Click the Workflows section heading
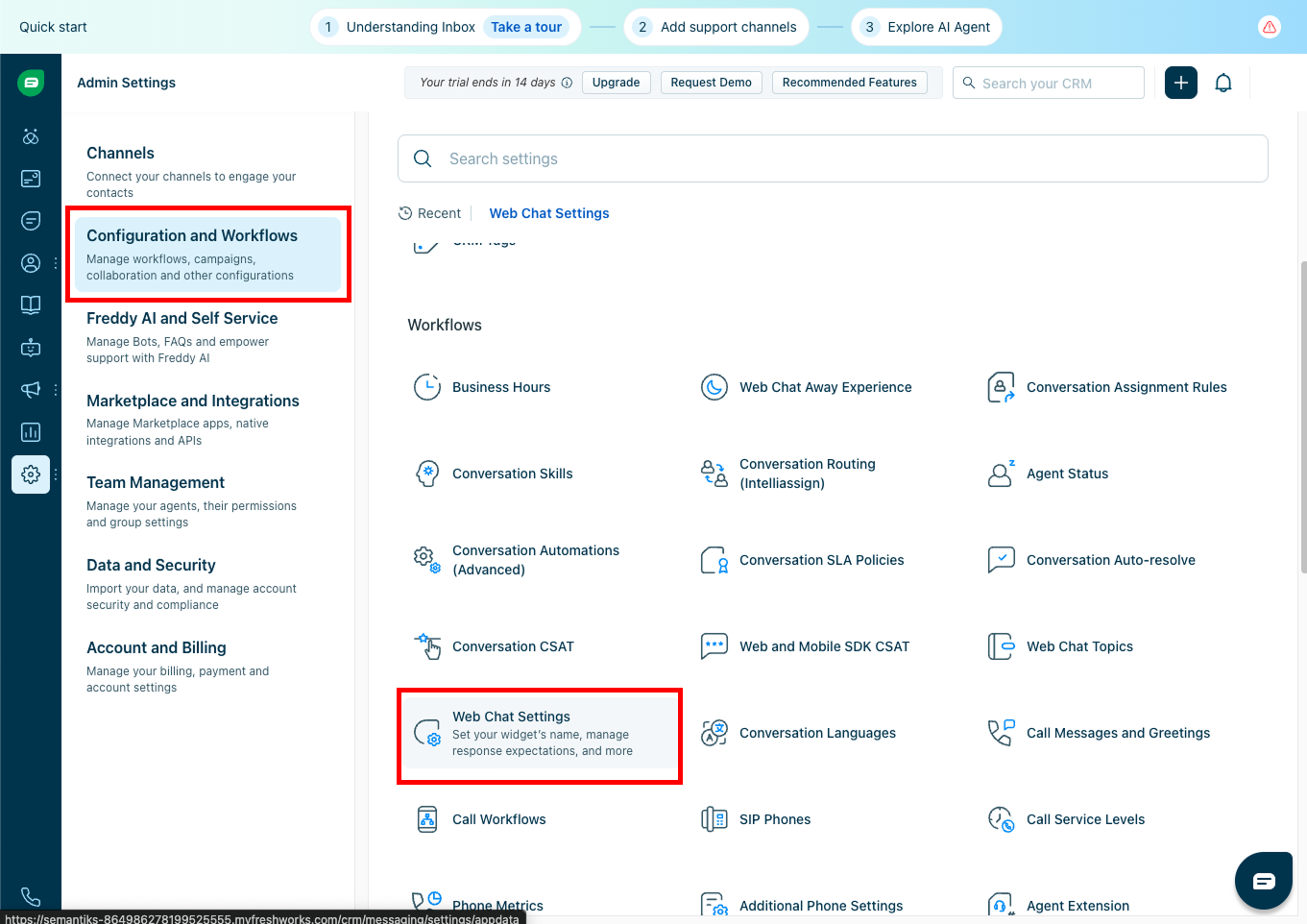This screenshot has width=1307, height=924. pyautogui.click(x=445, y=325)
